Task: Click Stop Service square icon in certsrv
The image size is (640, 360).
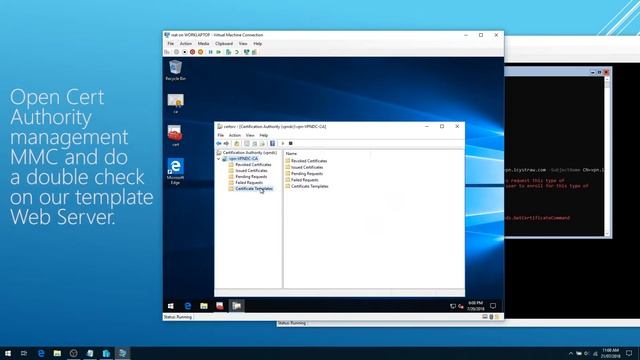Action: pos(291,144)
